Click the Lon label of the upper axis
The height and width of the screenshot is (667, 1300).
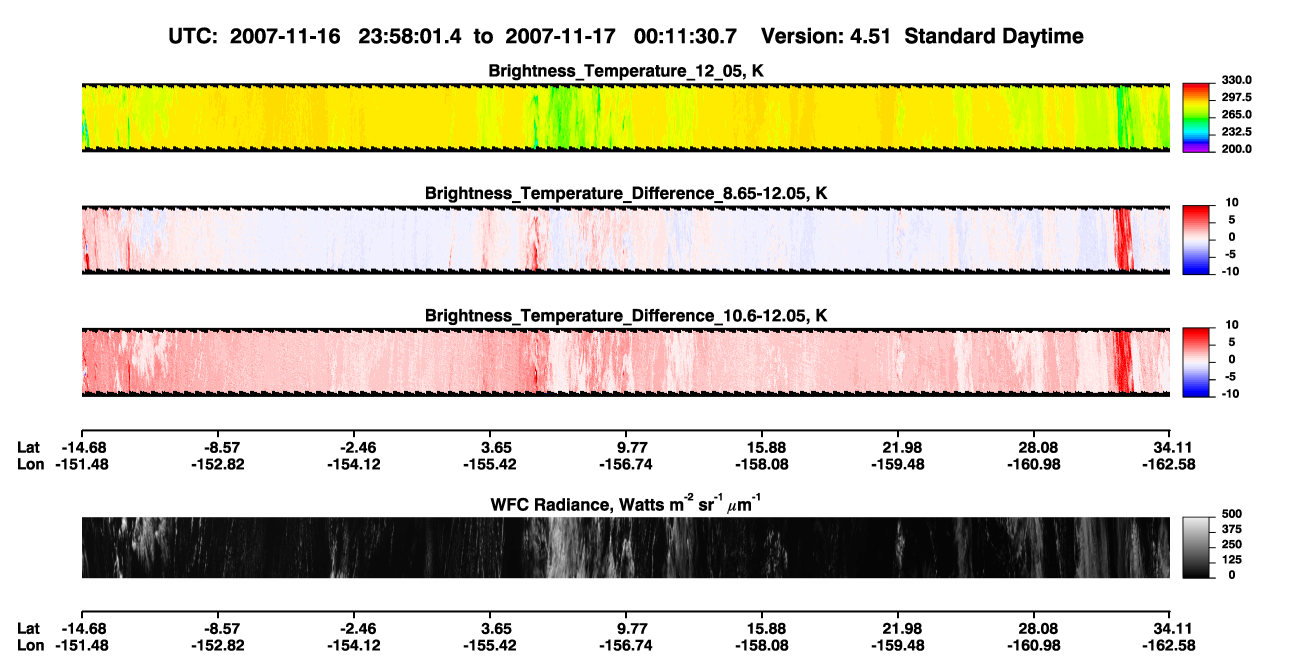point(30,464)
